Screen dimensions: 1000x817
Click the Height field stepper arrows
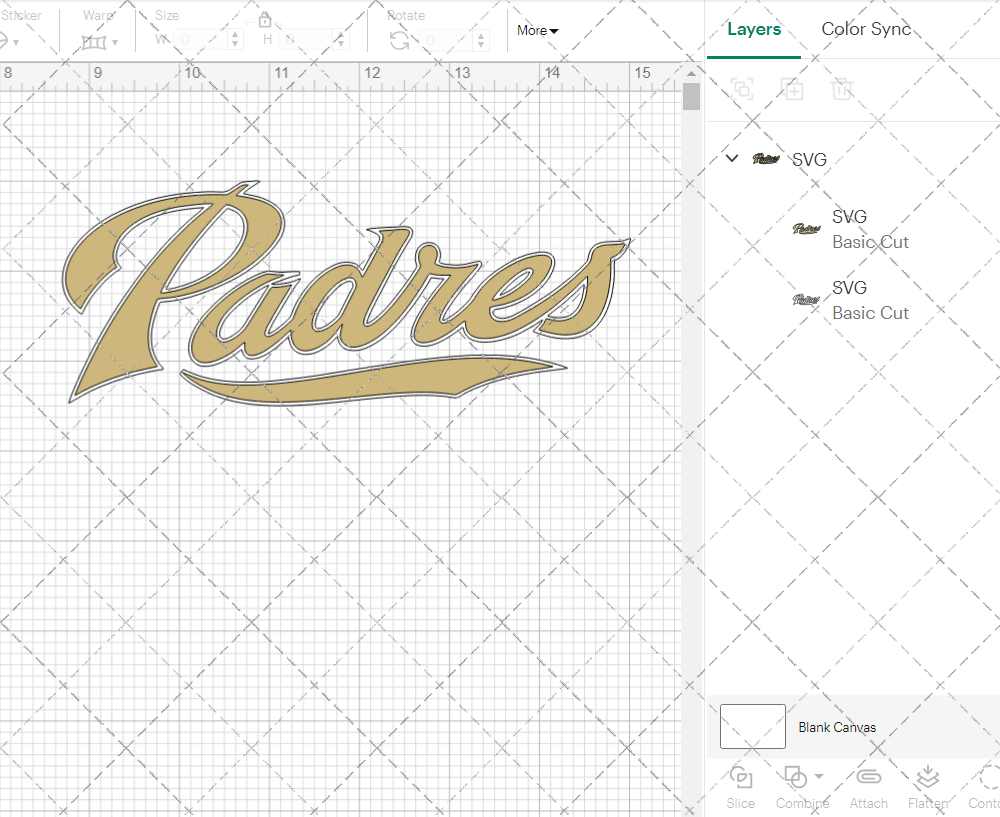click(x=341, y=40)
